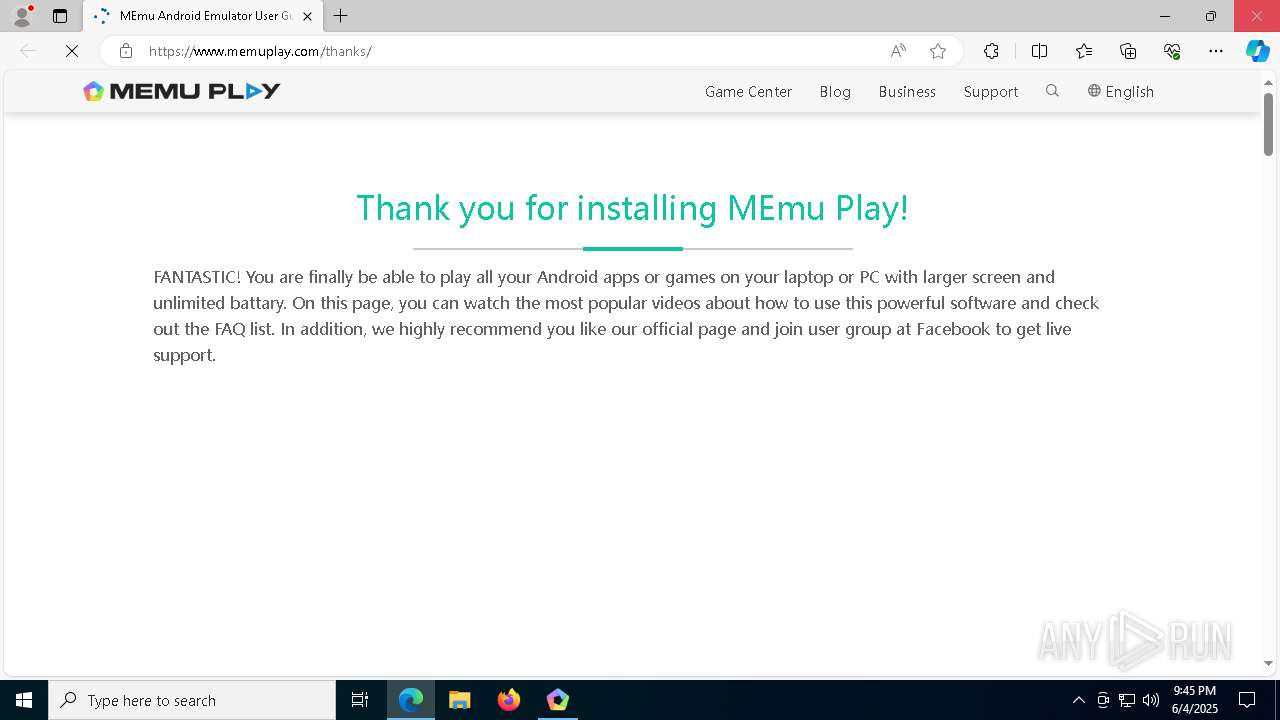1280x720 pixels.
Task: Add this page to favorites star
Action: coord(938,51)
